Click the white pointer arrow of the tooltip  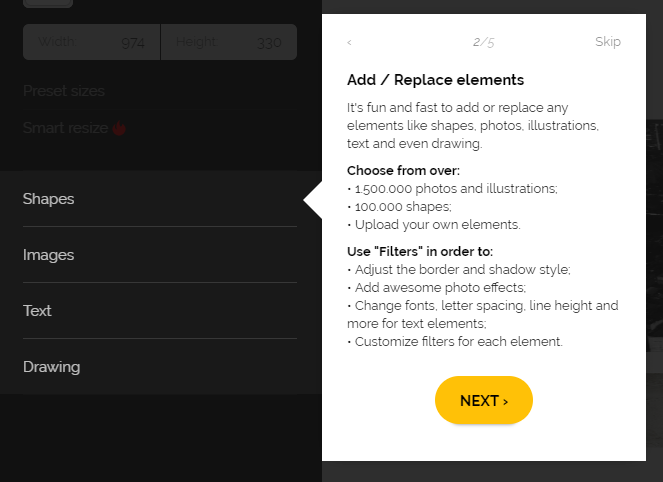[313, 200]
